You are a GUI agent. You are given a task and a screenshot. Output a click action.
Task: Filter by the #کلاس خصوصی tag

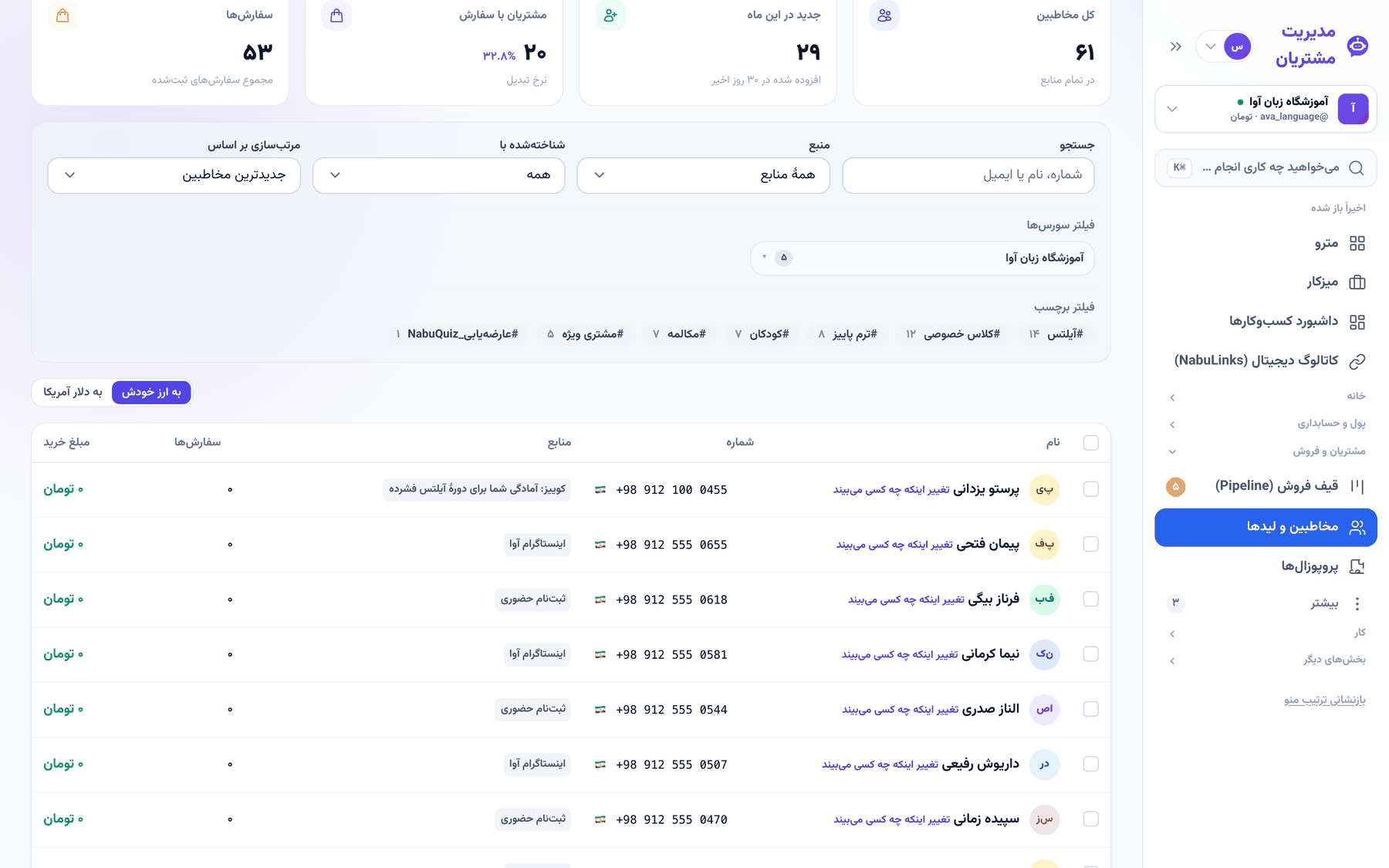pos(953,334)
